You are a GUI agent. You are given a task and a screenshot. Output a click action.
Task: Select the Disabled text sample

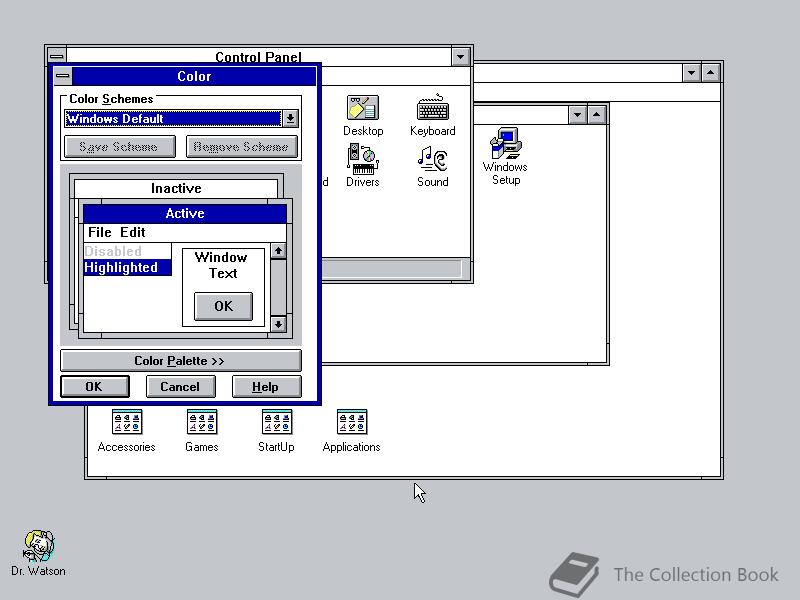coord(127,251)
